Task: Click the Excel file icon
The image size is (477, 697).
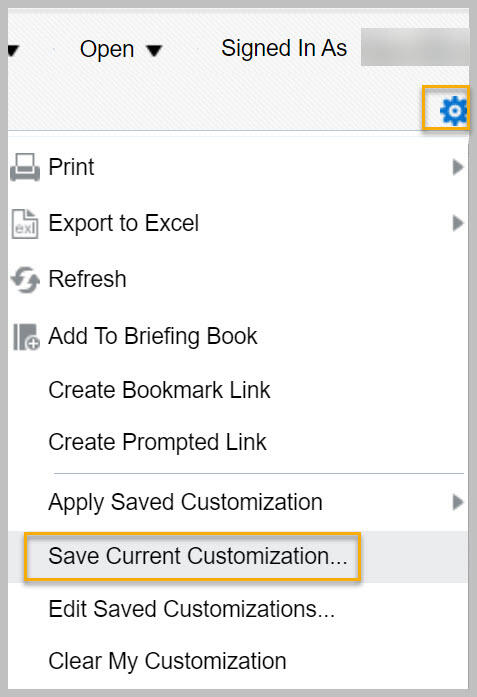Action: (x=25, y=224)
